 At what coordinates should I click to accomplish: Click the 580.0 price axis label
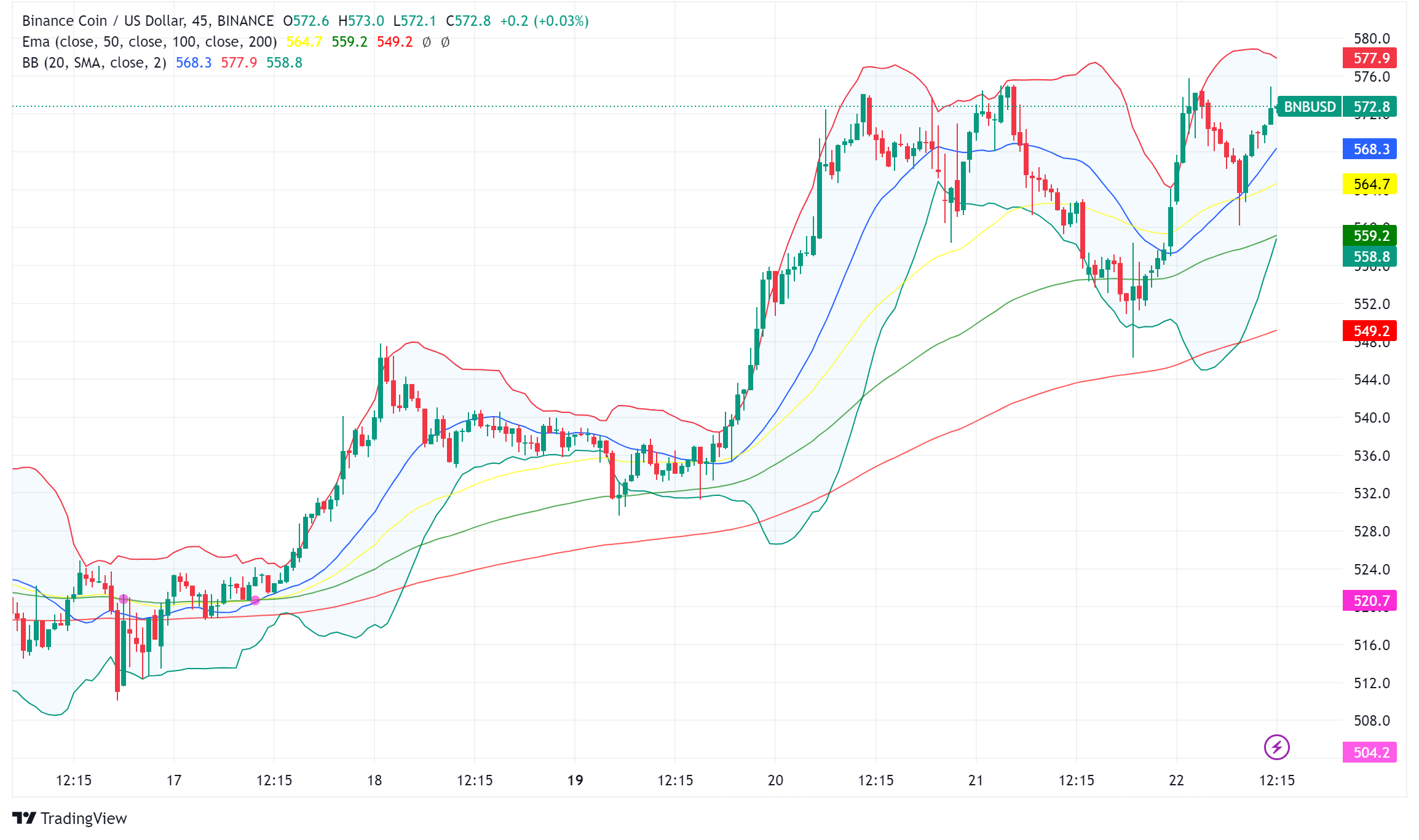coord(1372,39)
